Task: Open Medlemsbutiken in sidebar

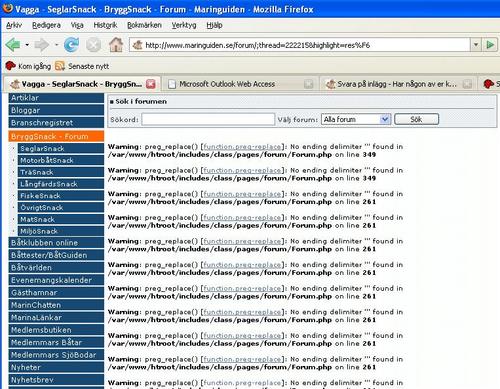Action: pos(56,330)
